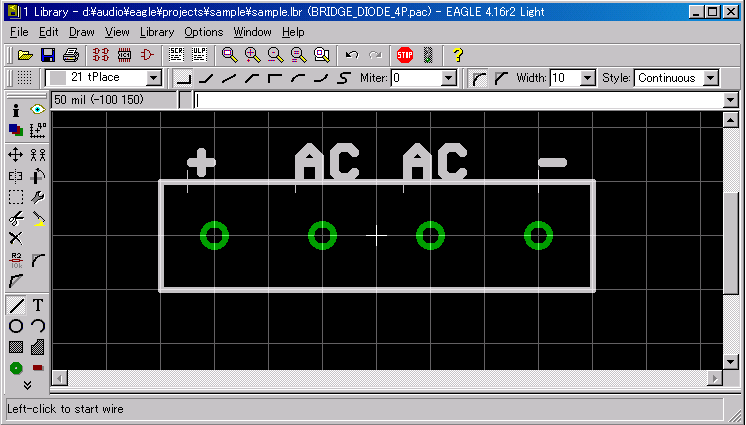Open the Symbol editor gate icon
Image resolution: width=746 pixels, height=425 pixels.
[x=147, y=55]
